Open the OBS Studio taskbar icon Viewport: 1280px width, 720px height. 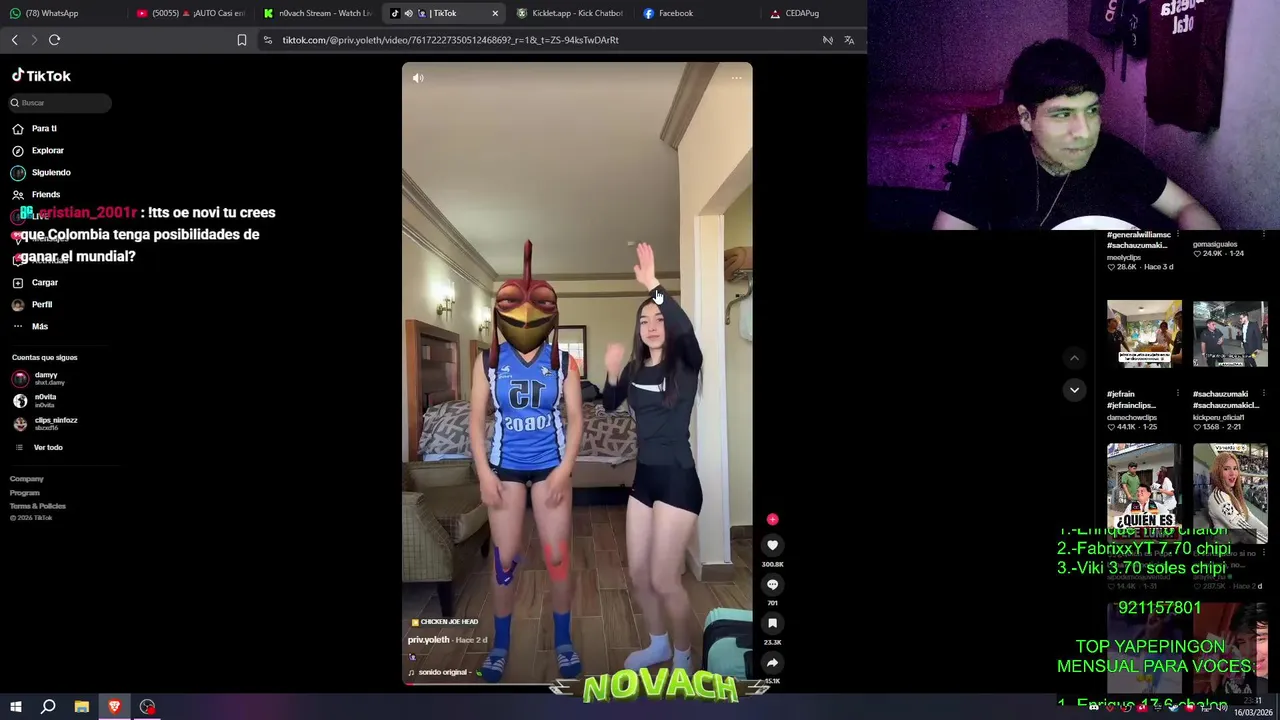[147, 707]
